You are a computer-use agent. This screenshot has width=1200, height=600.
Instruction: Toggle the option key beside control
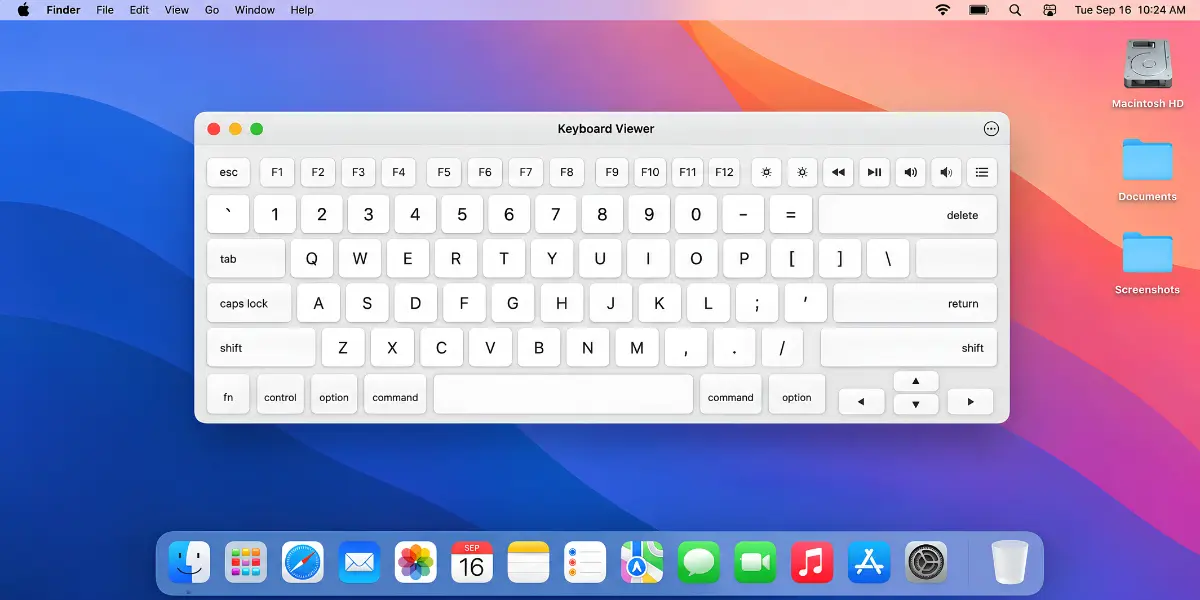[x=334, y=394]
